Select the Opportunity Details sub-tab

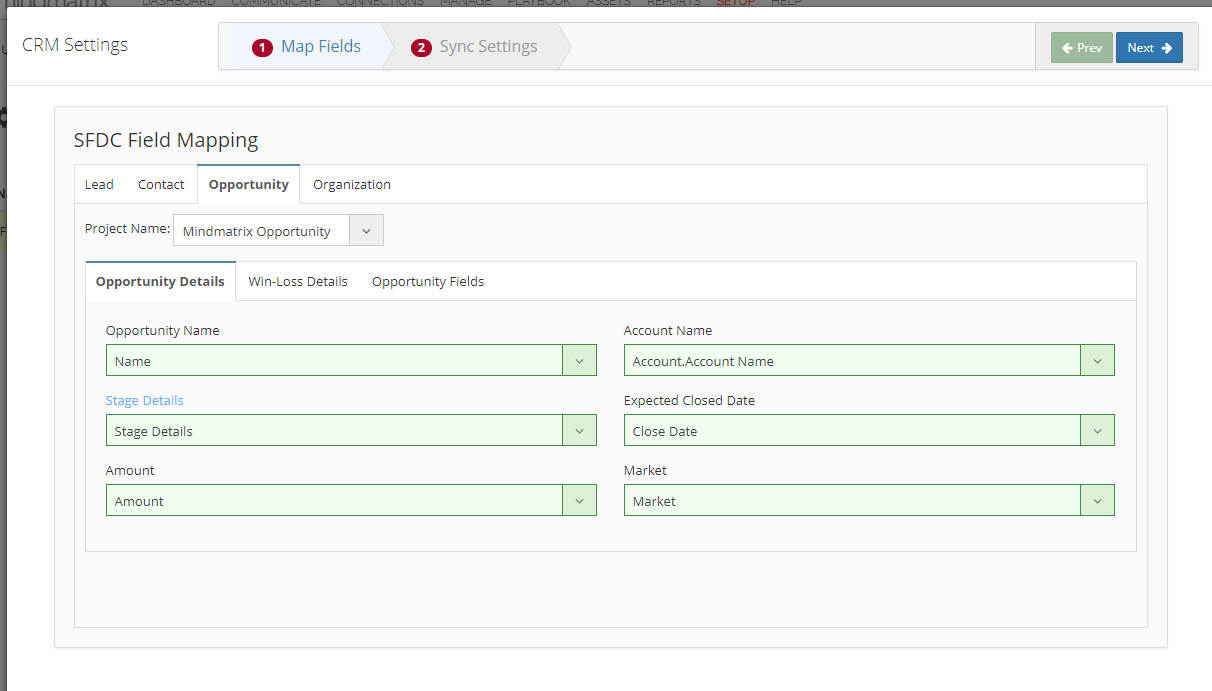[160, 282]
